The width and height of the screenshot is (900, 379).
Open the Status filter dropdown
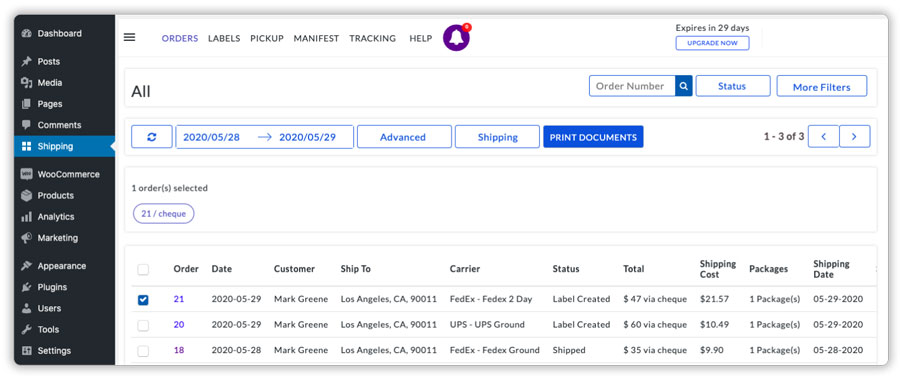[732, 86]
